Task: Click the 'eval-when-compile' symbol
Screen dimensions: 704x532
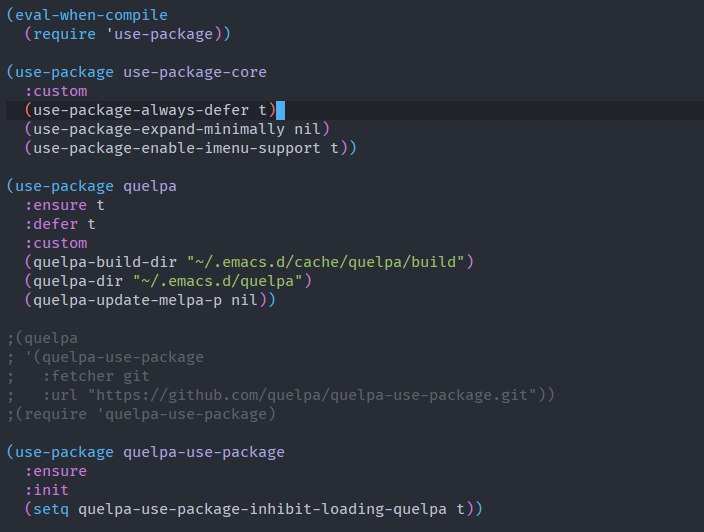Action: [x=91, y=15]
